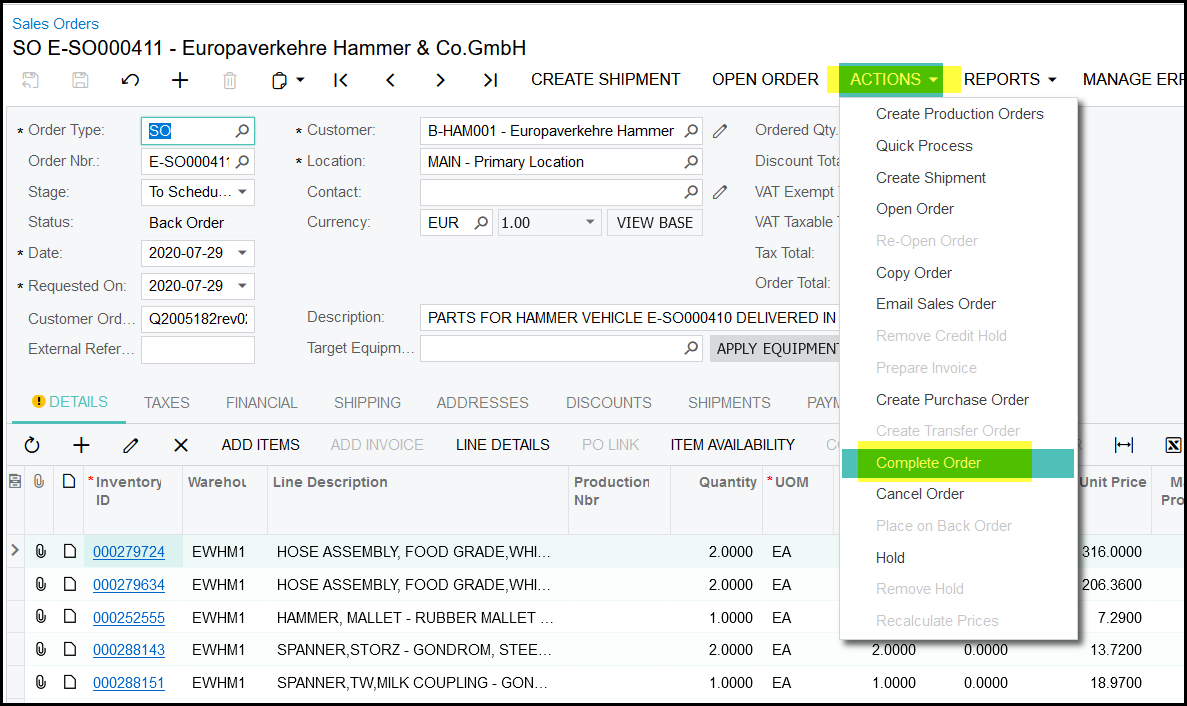The height and width of the screenshot is (706, 1187).
Task: Go to first record using toolbar arrow
Action: coord(341,80)
